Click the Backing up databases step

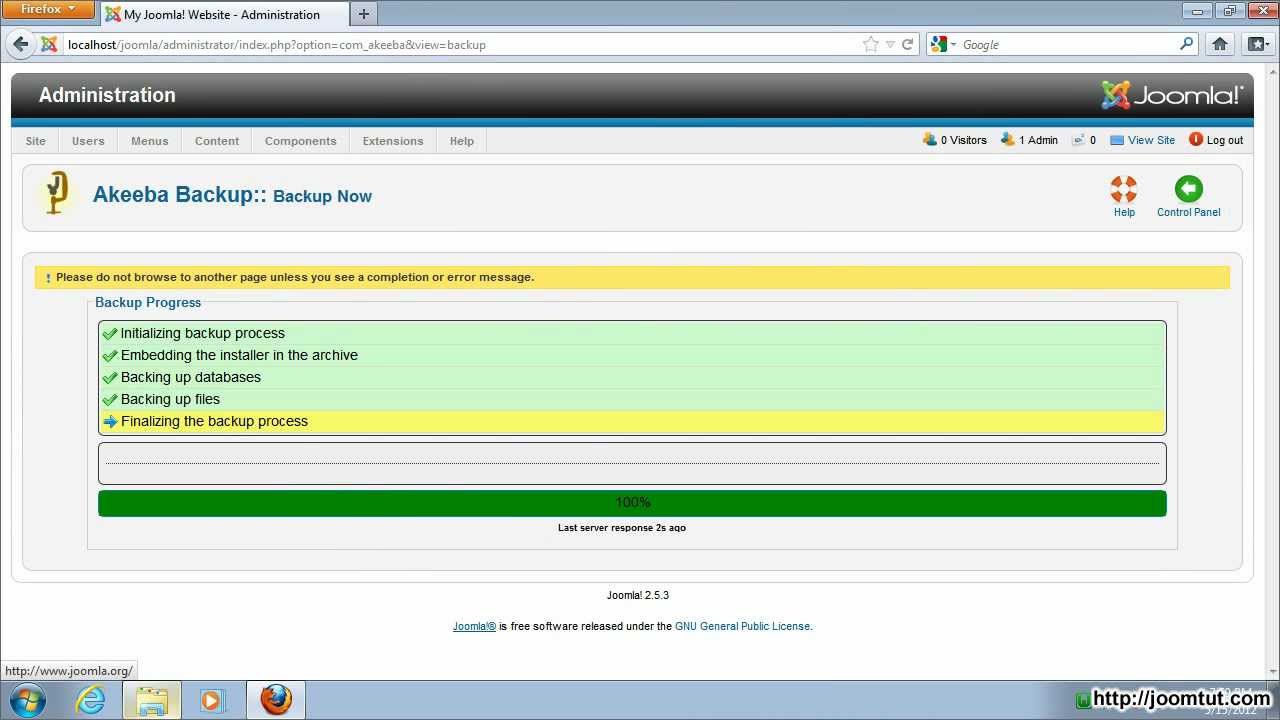click(632, 377)
